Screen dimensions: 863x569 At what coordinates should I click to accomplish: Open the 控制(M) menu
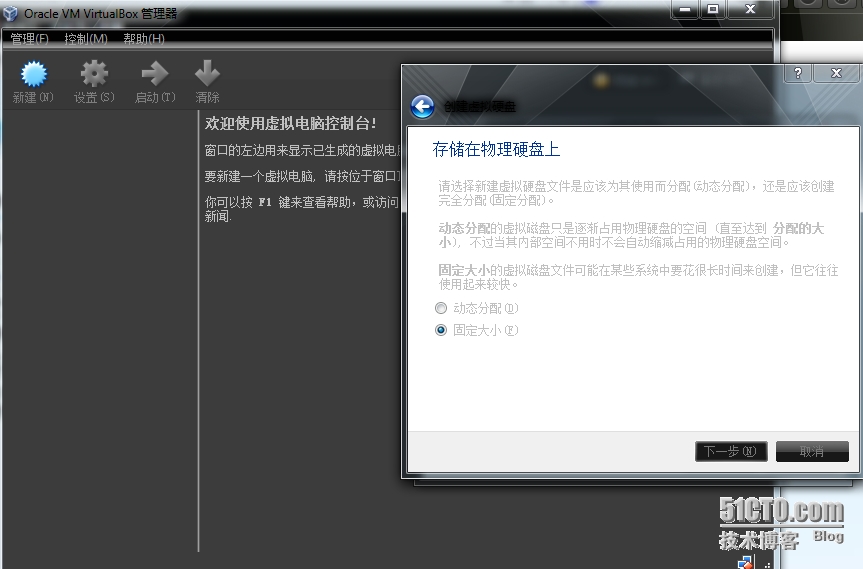pos(86,39)
